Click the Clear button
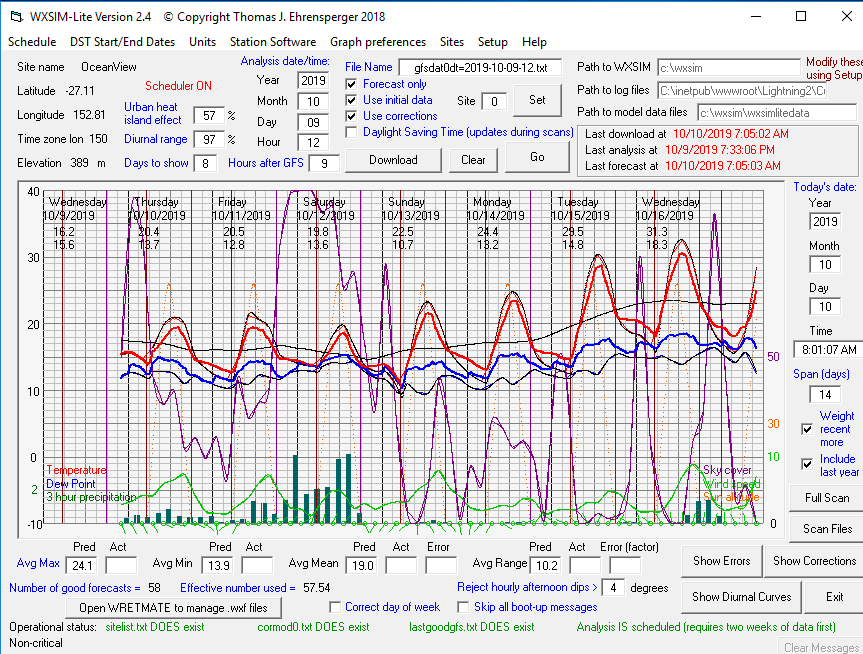The image size is (863, 654). (x=473, y=160)
